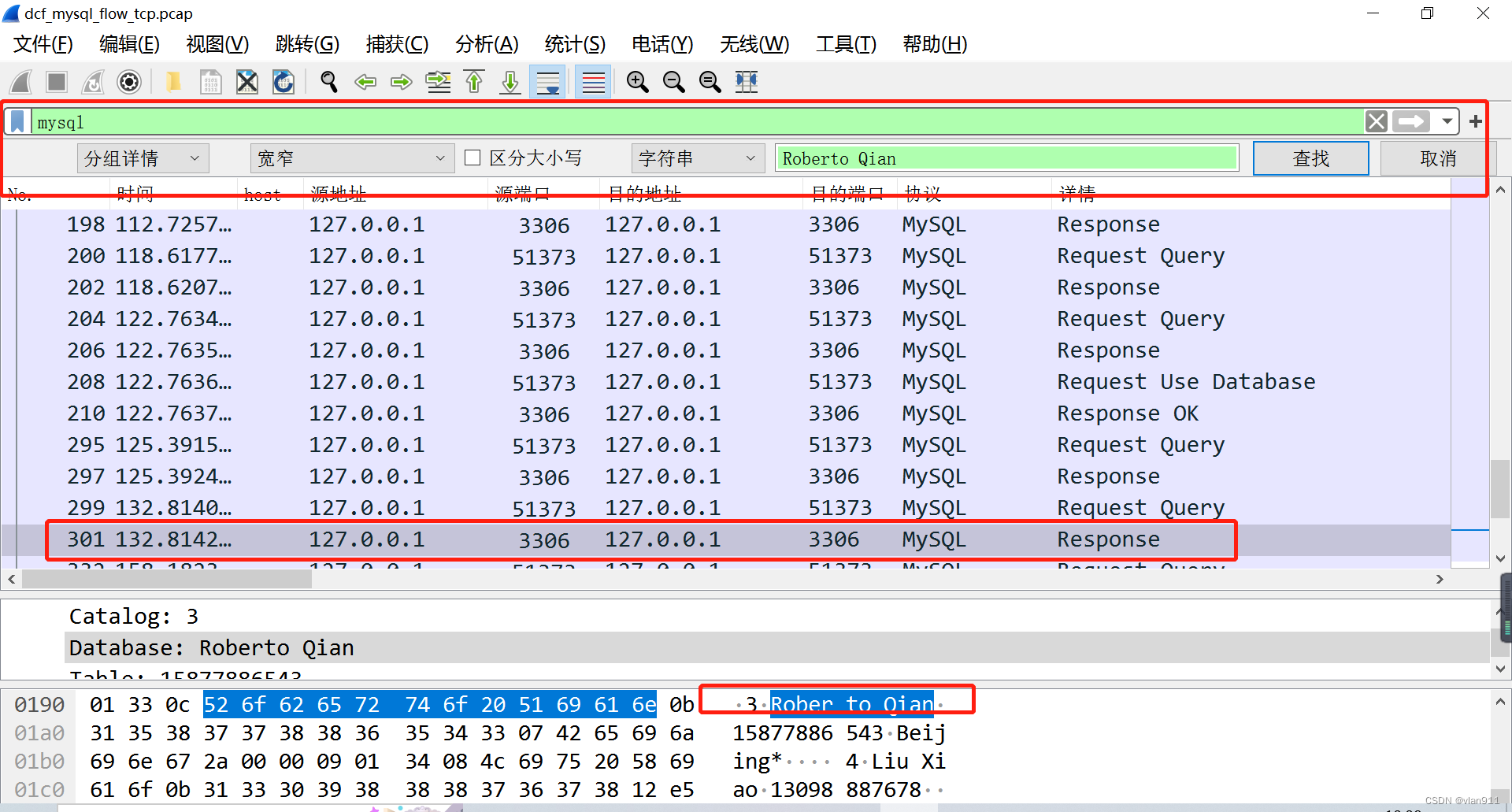This screenshot has width=1512, height=812.
Task: Select packet 210 Response OK row
Action: click(x=725, y=413)
